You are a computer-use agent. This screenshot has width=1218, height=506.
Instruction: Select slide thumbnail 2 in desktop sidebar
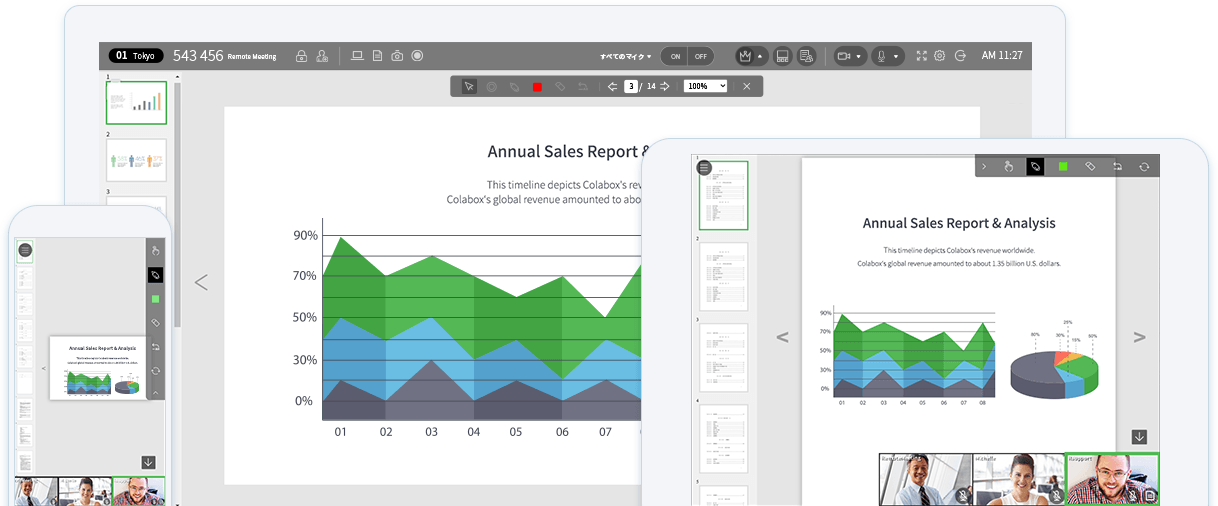pyautogui.click(x=136, y=160)
